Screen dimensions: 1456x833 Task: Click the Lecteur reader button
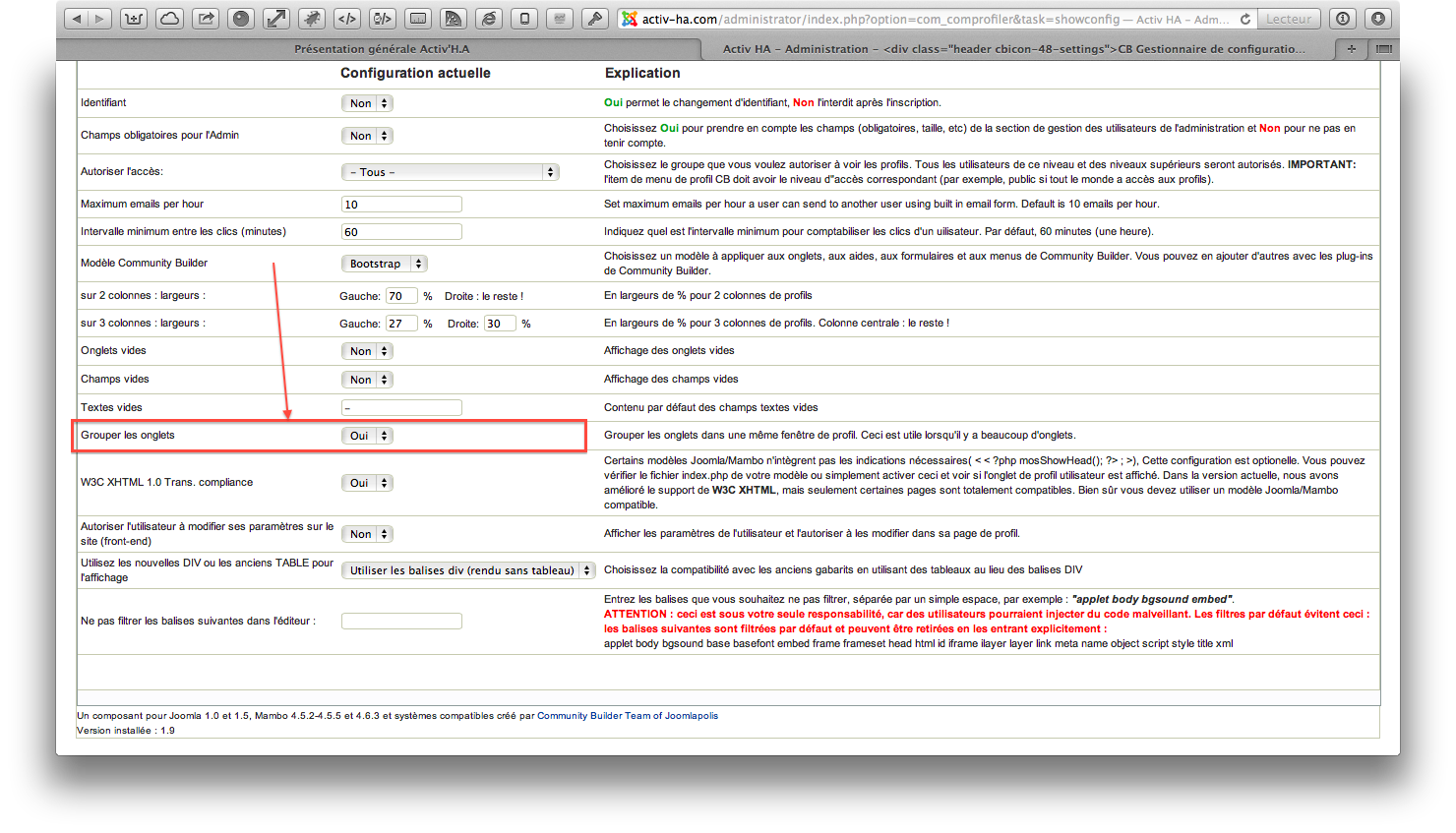(1289, 19)
